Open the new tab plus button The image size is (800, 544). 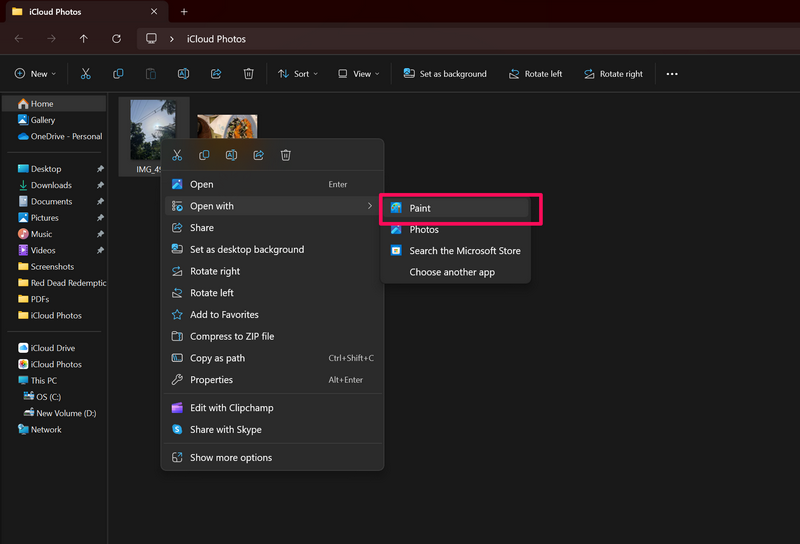(184, 12)
